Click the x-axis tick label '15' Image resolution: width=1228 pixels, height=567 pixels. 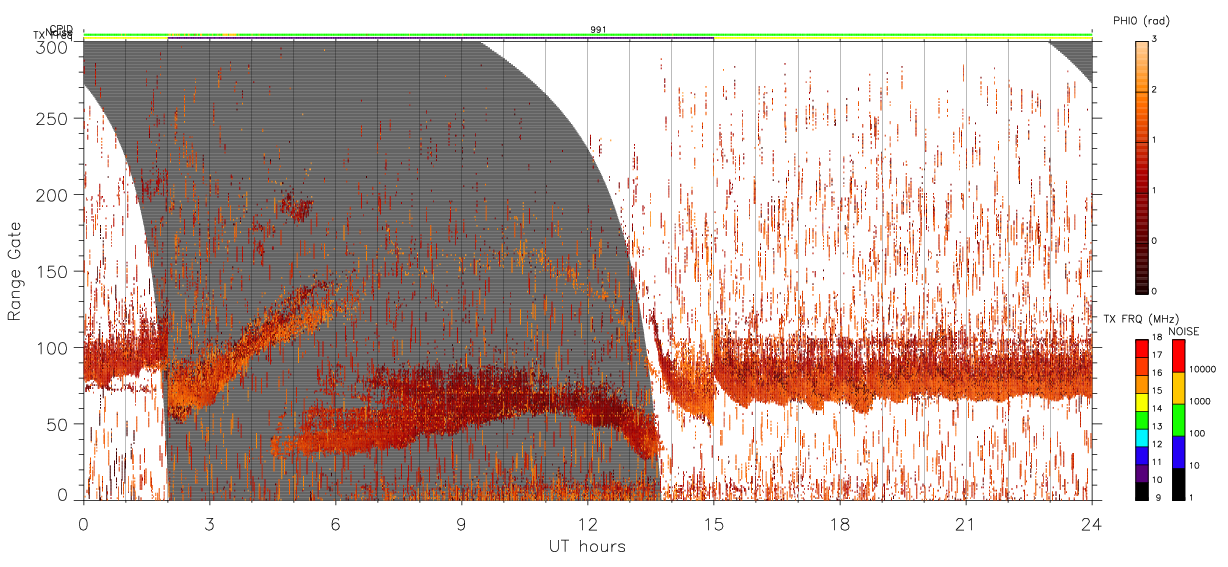coord(713,525)
